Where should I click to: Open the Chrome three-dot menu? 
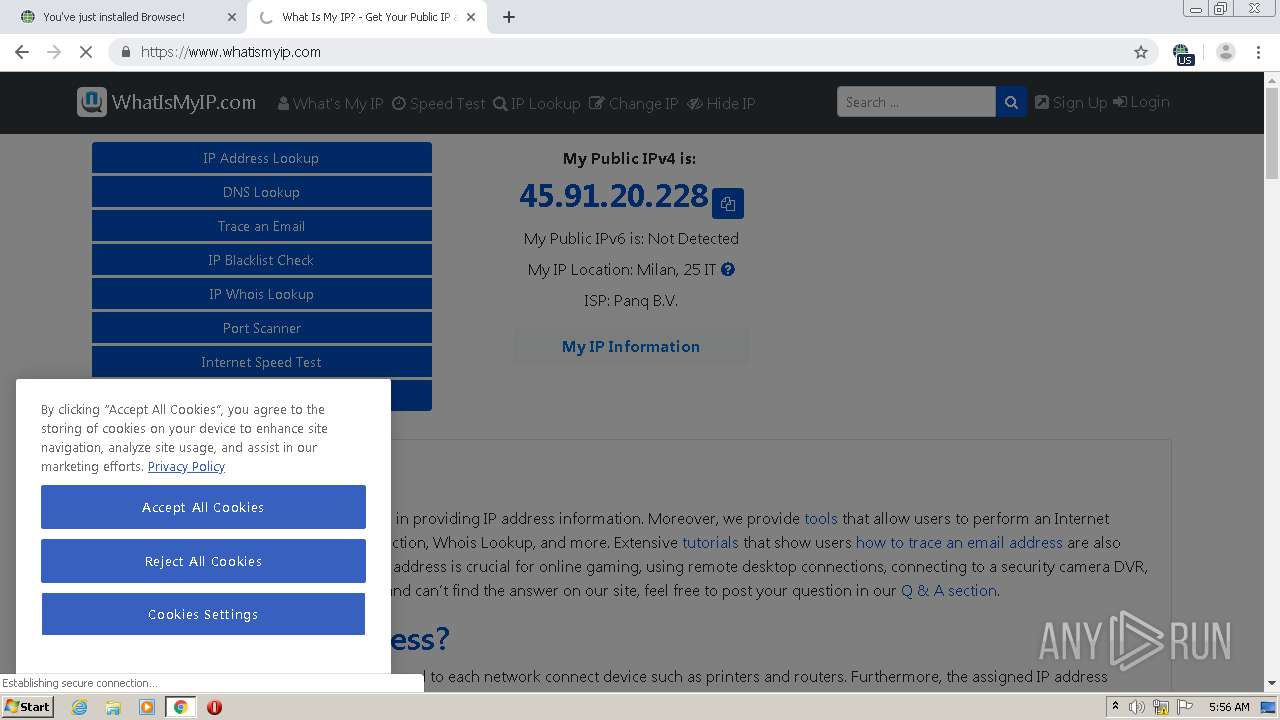click(x=1259, y=52)
